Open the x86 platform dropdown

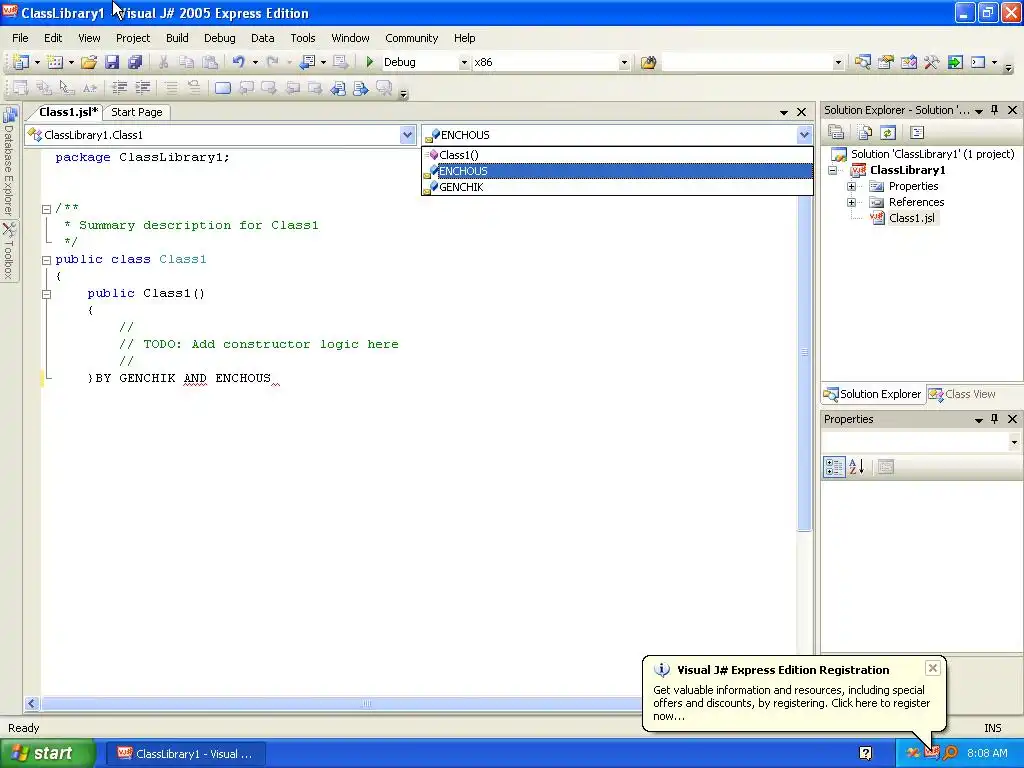tap(624, 63)
